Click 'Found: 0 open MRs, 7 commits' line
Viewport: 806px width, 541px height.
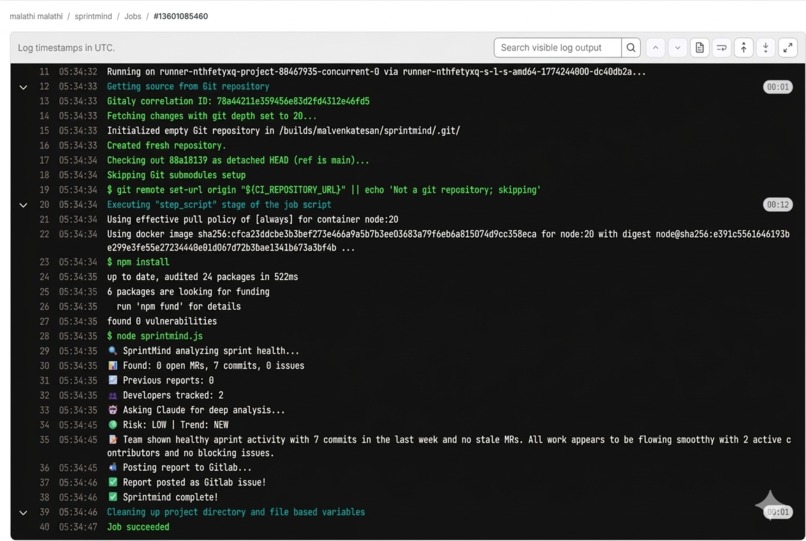point(206,366)
